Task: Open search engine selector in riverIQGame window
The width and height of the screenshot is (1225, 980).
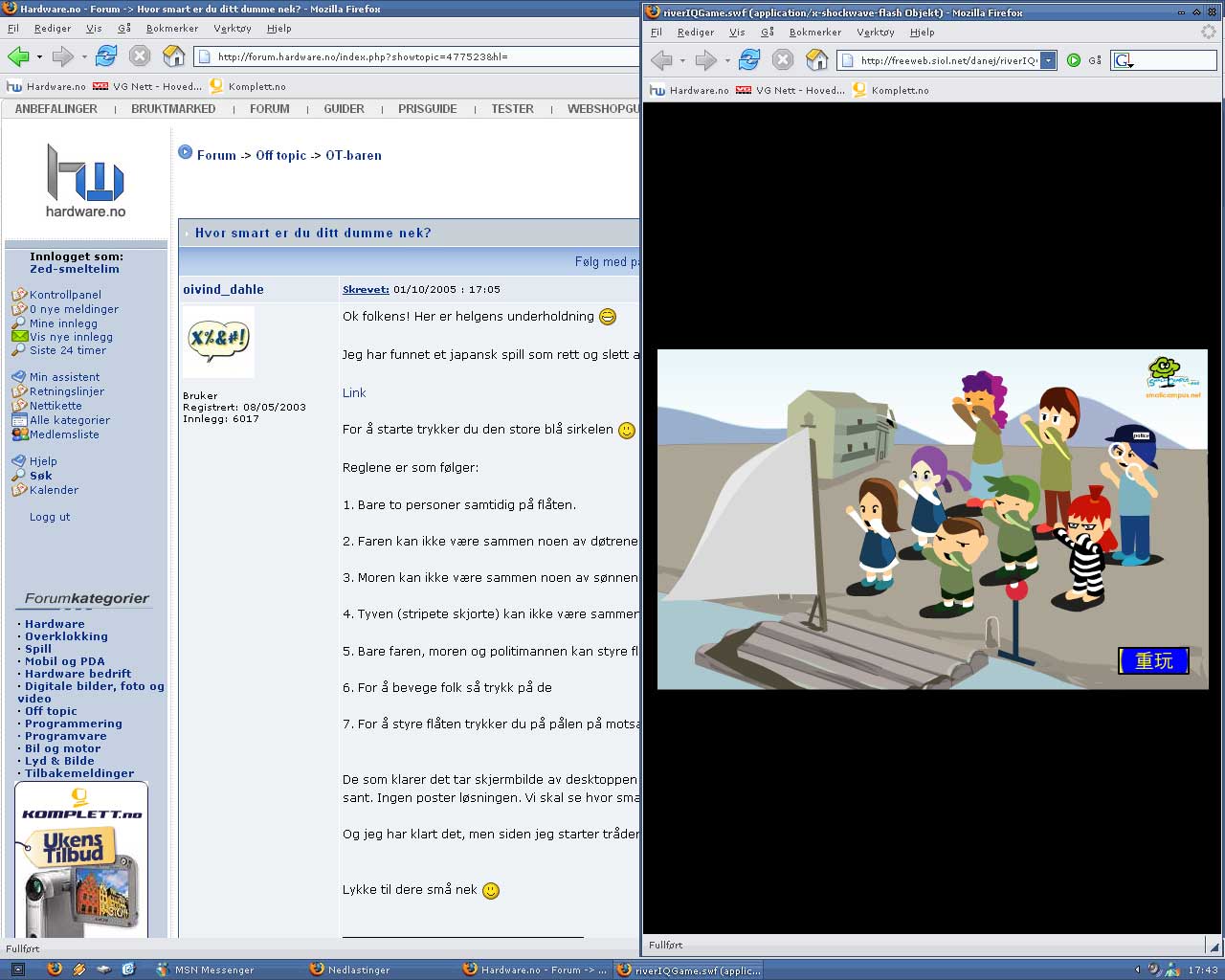Action: pos(1125,60)
